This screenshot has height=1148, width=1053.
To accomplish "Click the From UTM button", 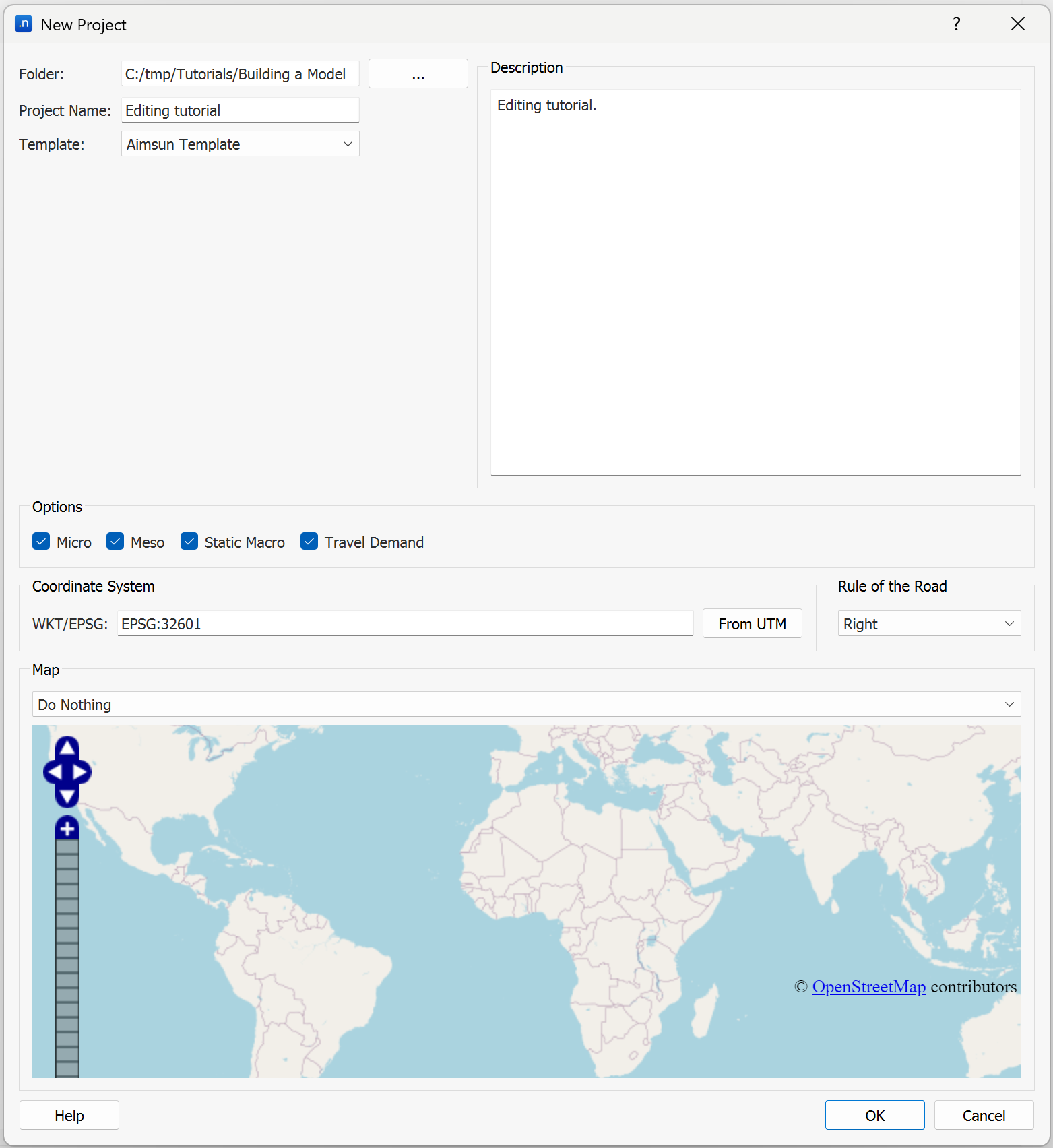I will point(752,624).
